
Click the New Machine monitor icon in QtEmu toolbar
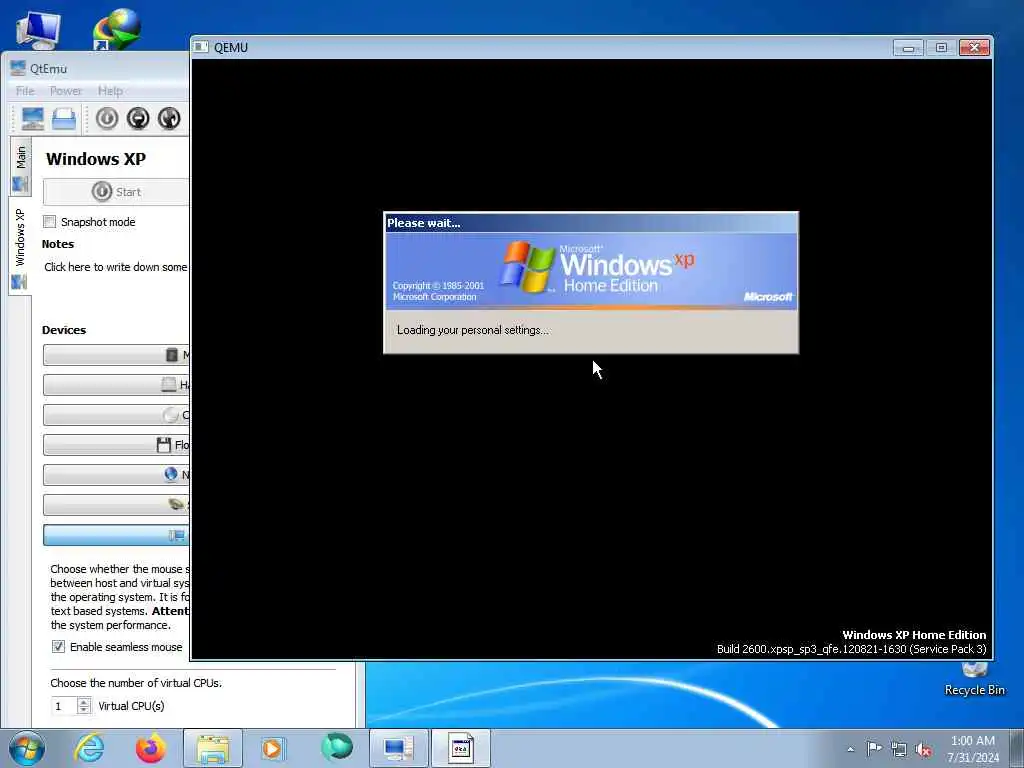coord(33,118)
